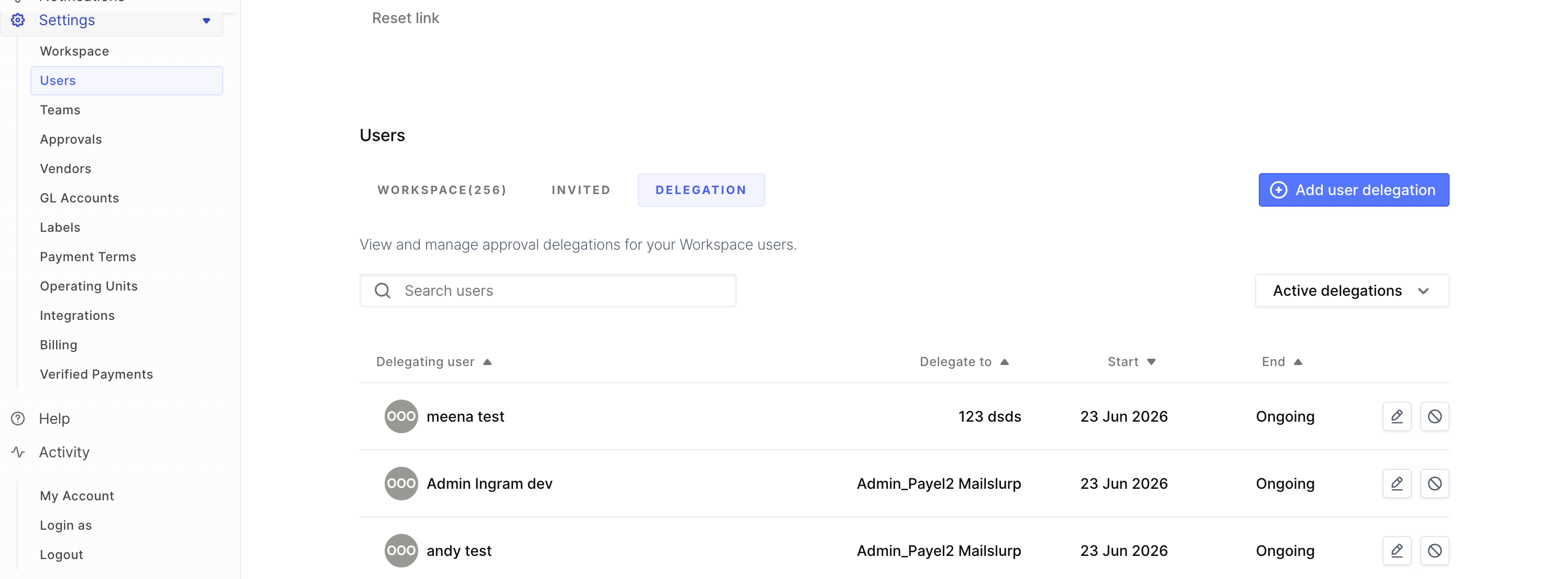Image resolution: width=1568 pixels, height=579 pixels.
Task: Cancel andy test delegation
Action: click(x=1434, y=551)
